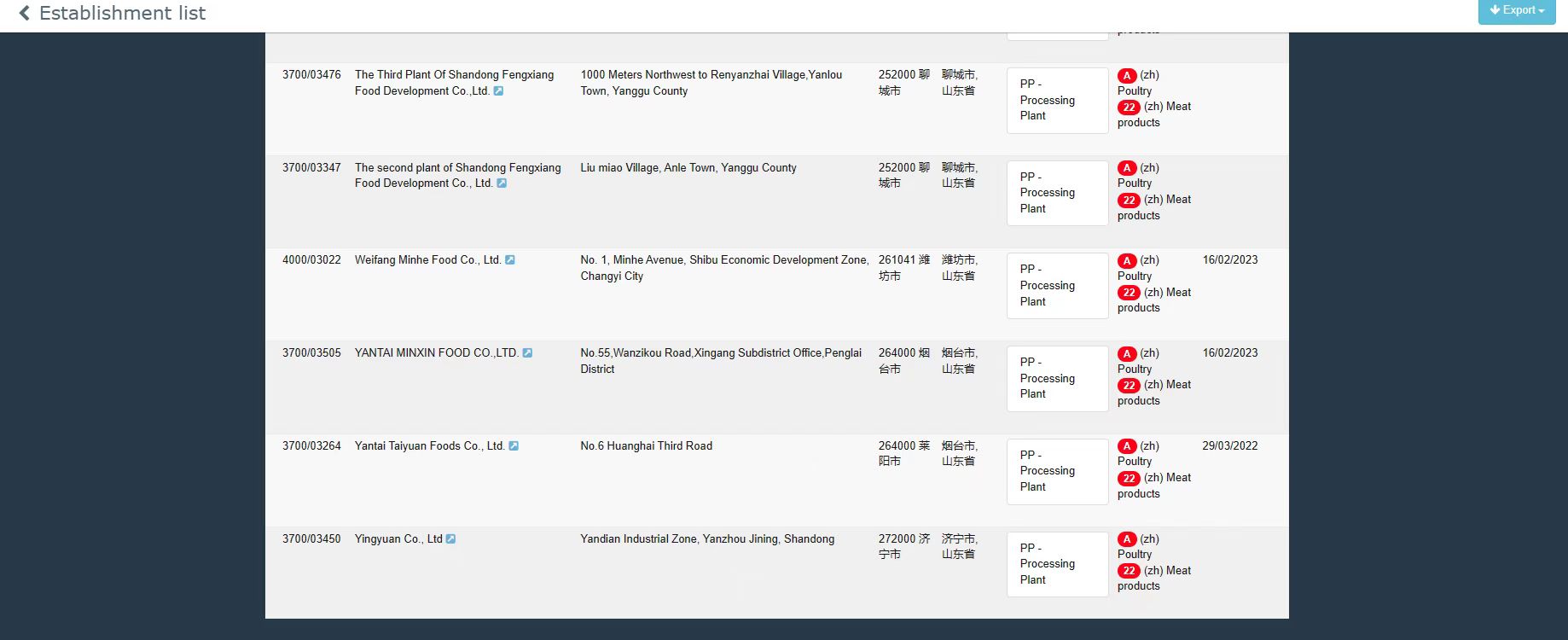Click PP - Processing Plant box for Yantai Taiyuan
The image size is (1568, 640).
[1058, 471]
